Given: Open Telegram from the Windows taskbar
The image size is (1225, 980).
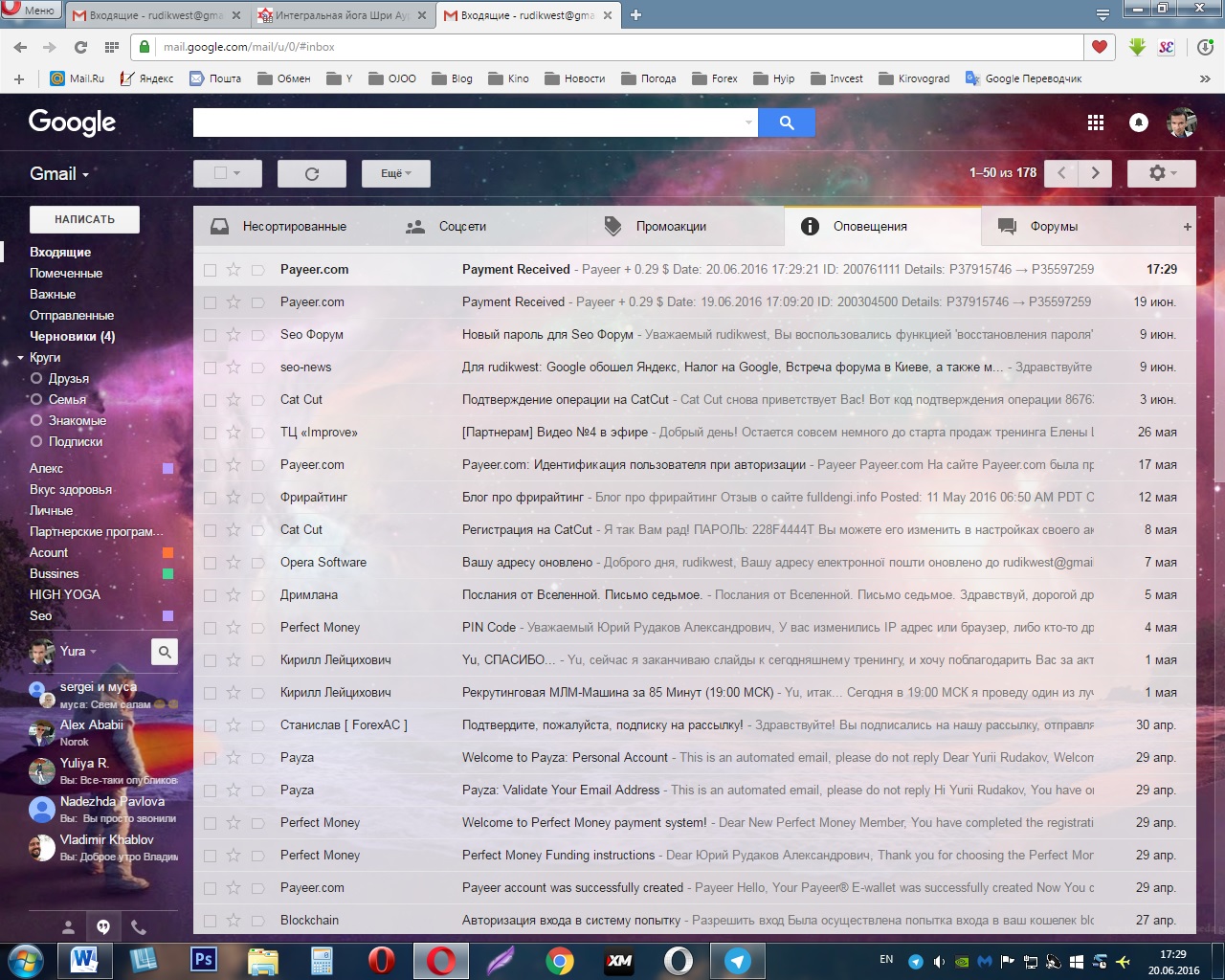Looking at the screenshot, I should point(737,961).
